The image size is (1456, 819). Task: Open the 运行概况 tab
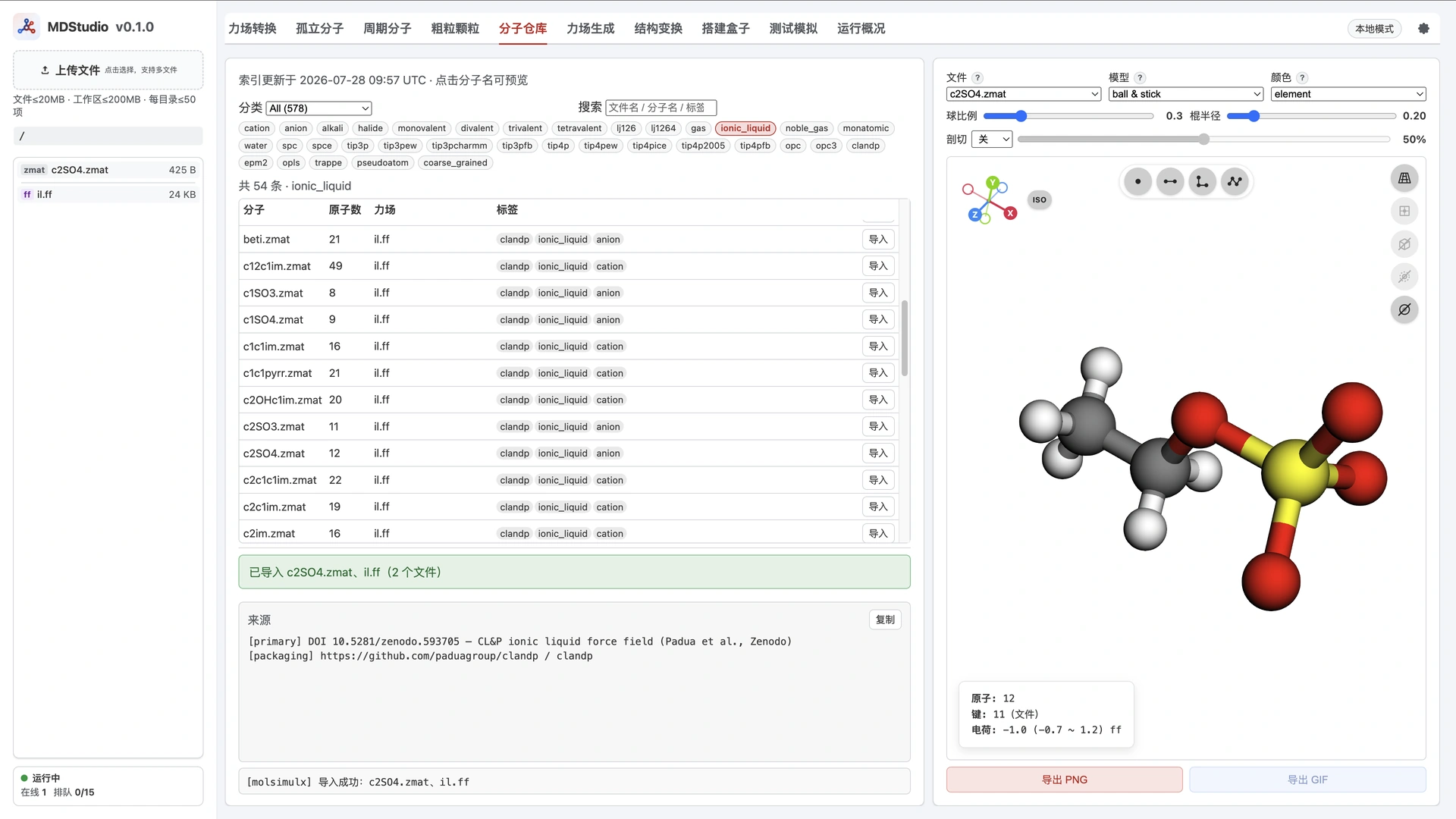pyautogui.click(x=861, y=28)
